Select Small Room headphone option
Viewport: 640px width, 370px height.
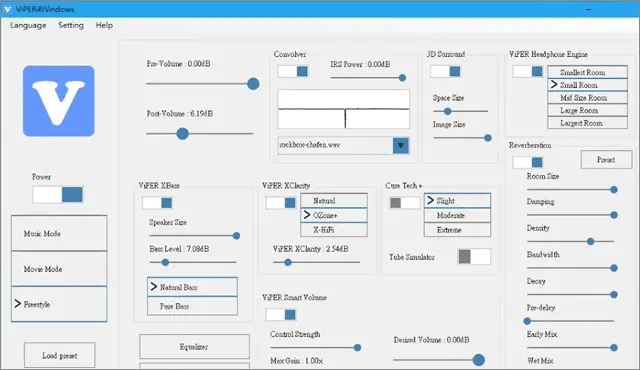pos(587,85)
